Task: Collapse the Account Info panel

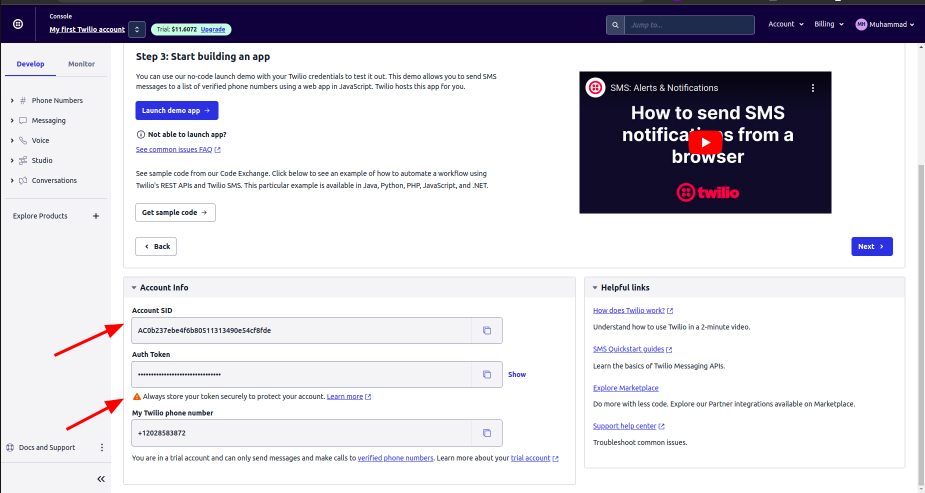Action: (x=134, y=288)
